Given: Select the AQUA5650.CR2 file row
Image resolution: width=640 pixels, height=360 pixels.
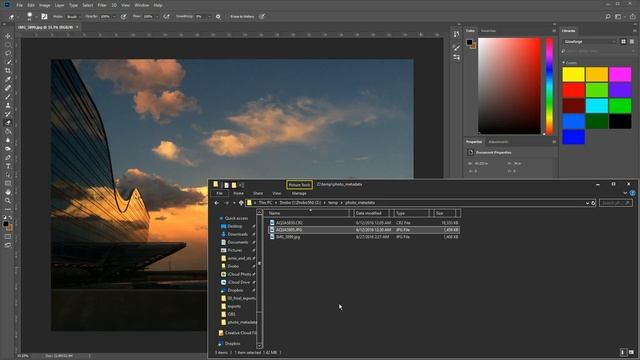Looking at the screenshot, I should point(364,223).
